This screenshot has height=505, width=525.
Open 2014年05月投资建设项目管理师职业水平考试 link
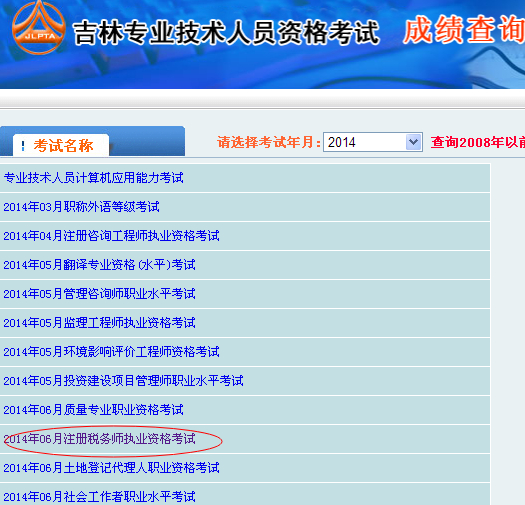coord(124,380)
